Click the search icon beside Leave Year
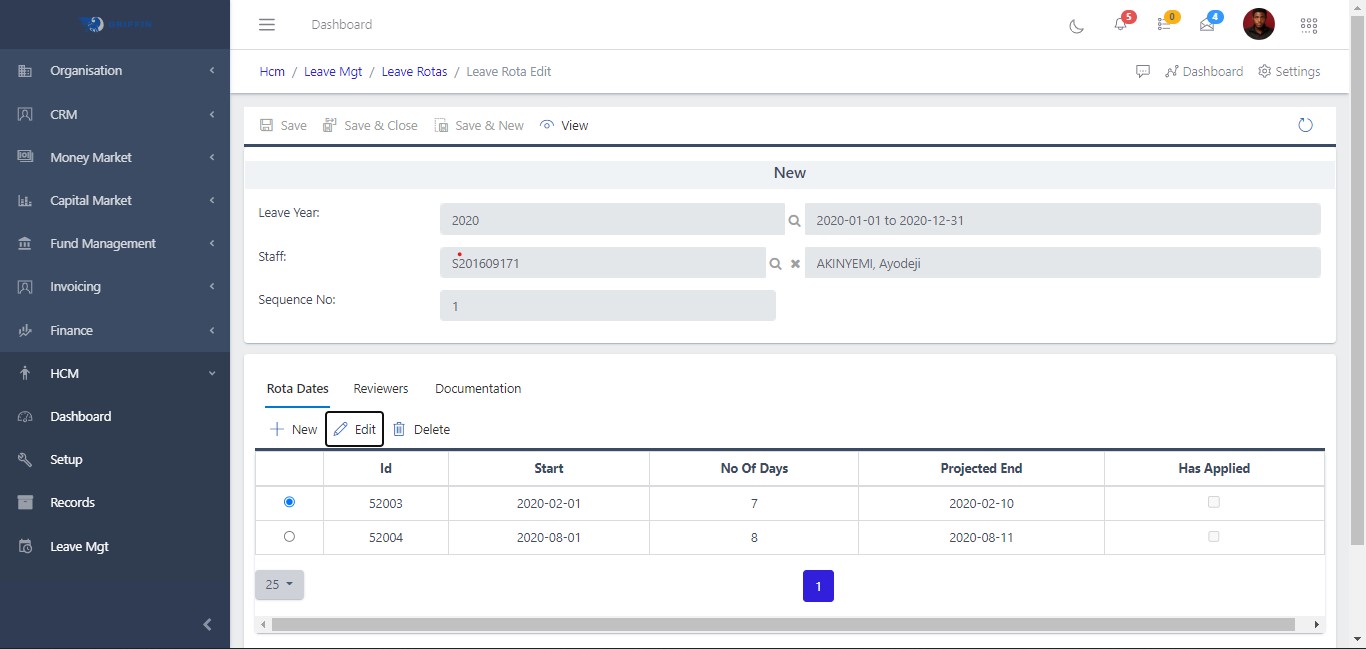The height and width of the screenshot is (649, 1366). (795, 220)
